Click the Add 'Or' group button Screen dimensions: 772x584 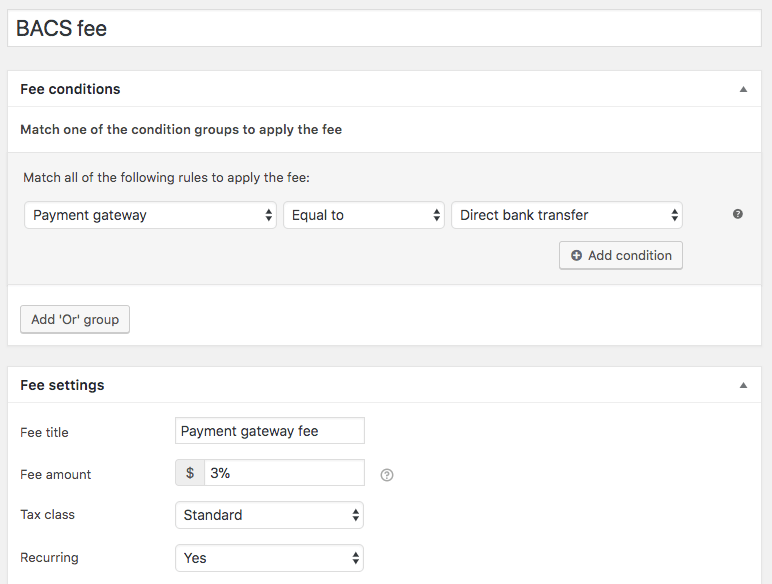pos(75,320)
